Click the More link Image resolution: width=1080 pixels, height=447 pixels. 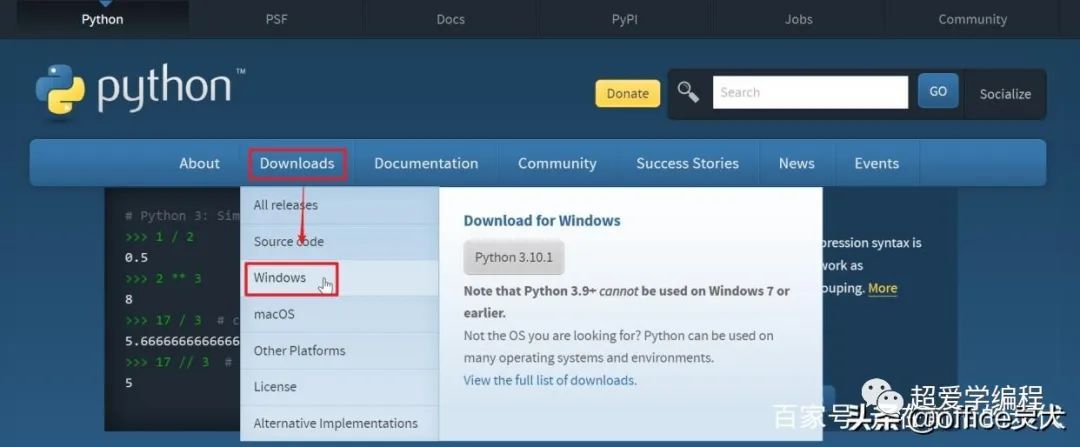[x=882, y=288]
